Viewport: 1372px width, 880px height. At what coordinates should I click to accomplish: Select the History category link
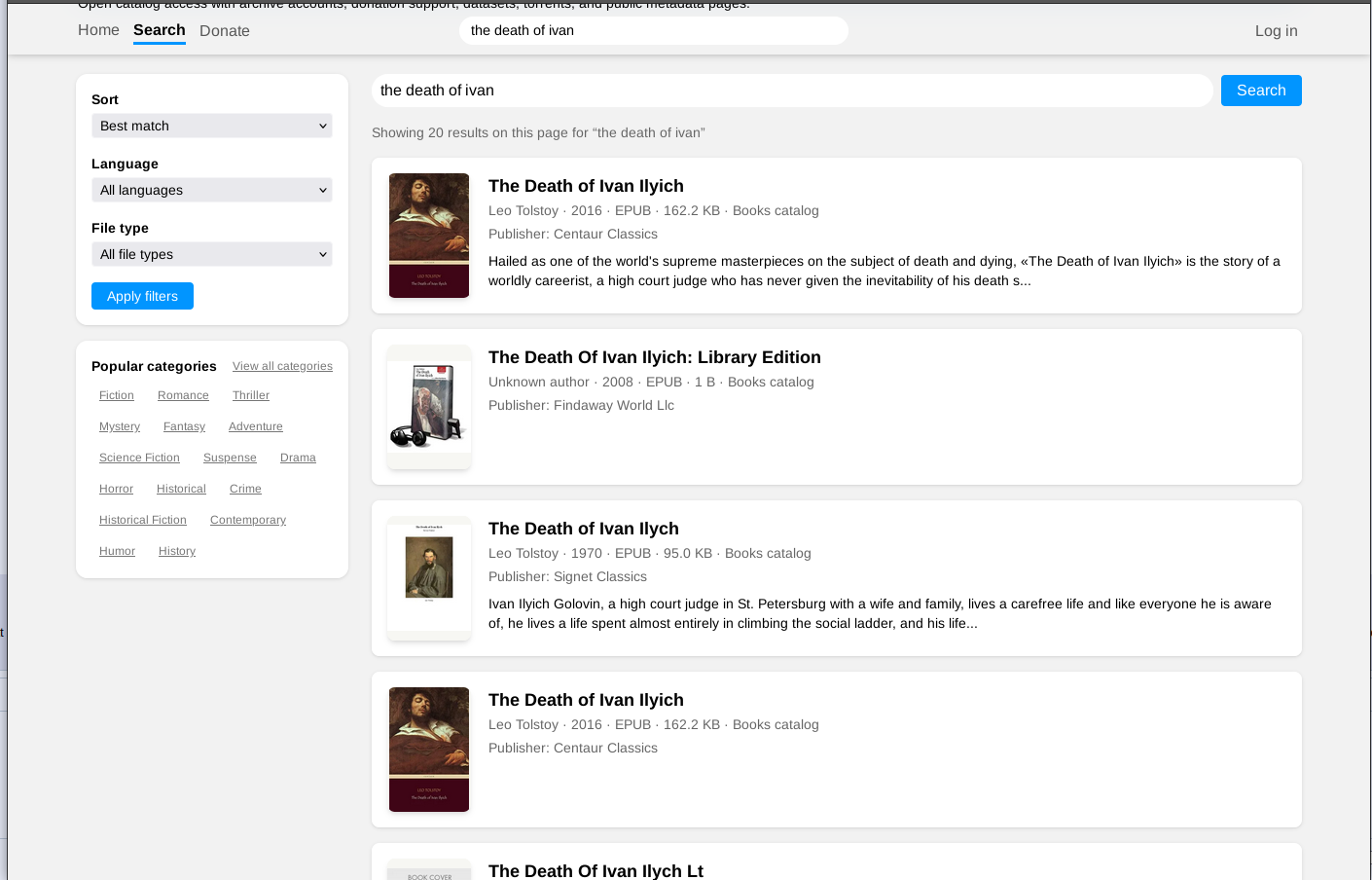coord(177,551)
